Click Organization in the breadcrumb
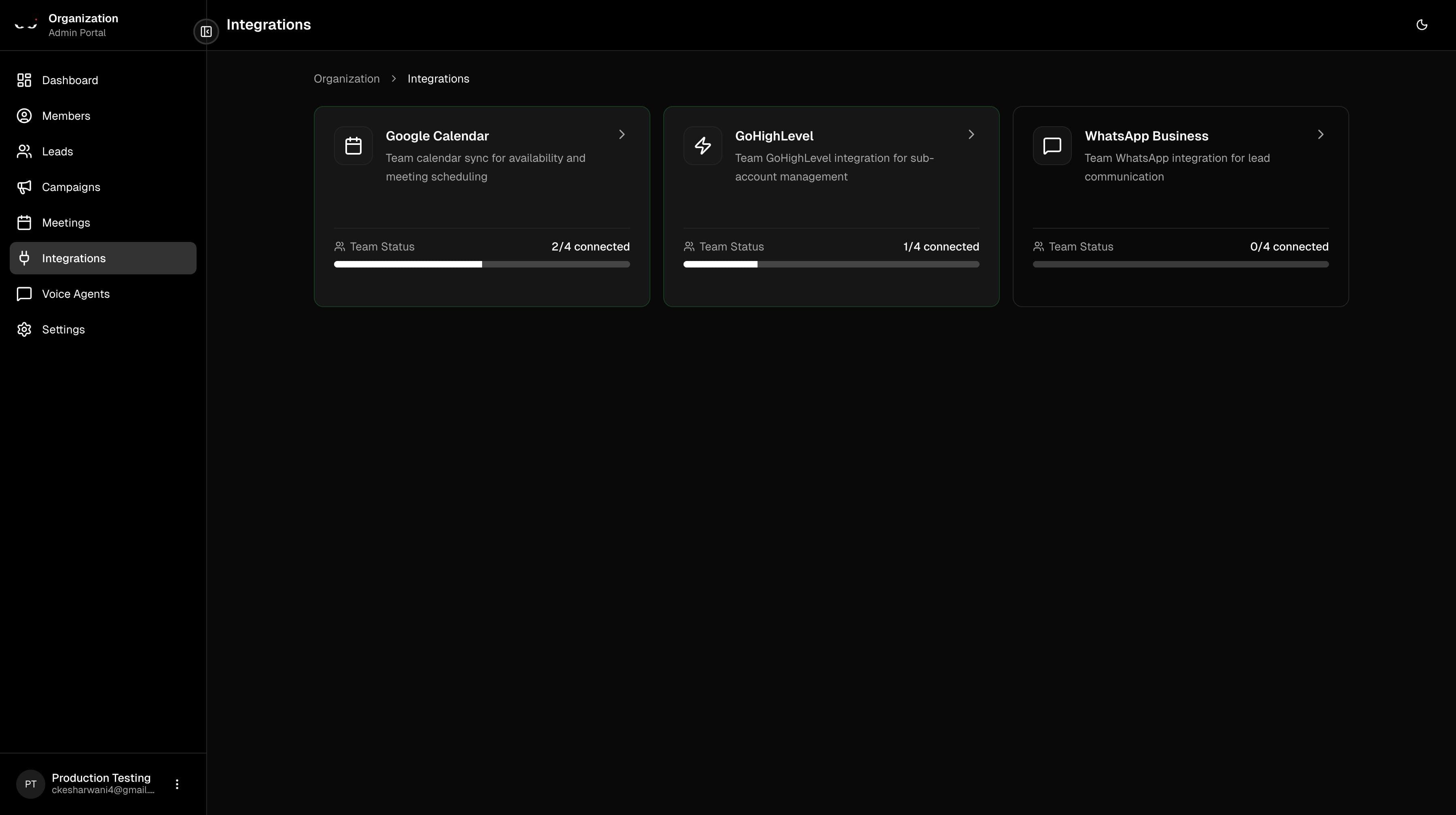This screenshot has height=815, width=1456. [x=346, y=79]
